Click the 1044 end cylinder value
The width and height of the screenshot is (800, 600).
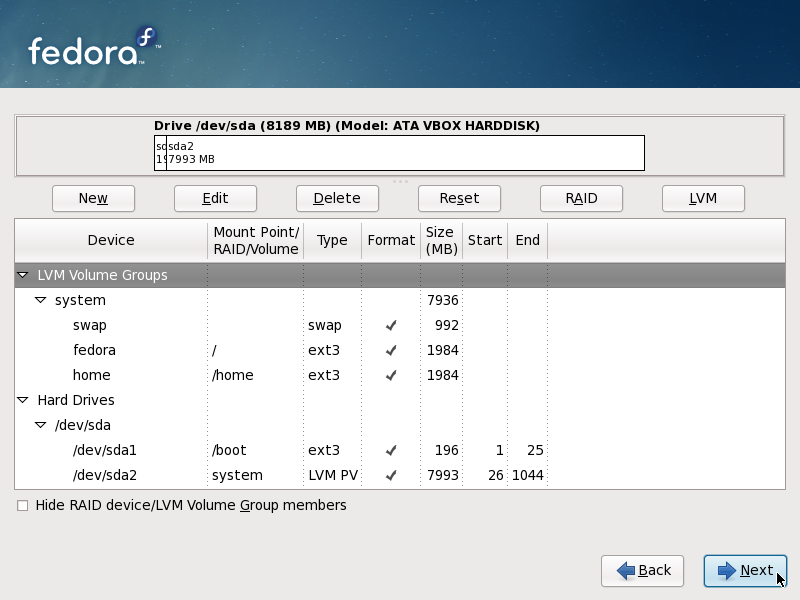coord(528,475)
